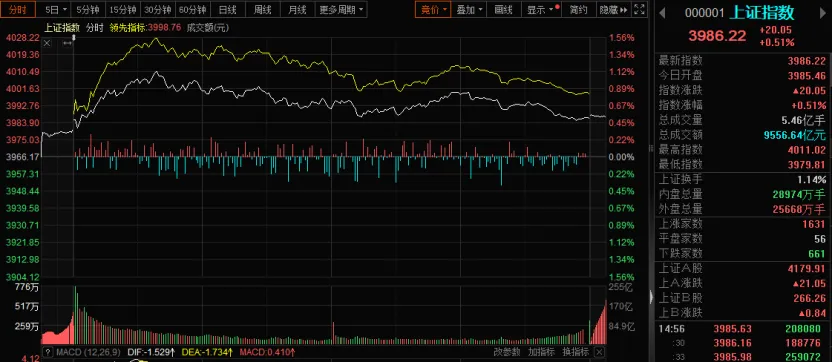Open the 竞价 auction dropdown
The height and width of the screenshot is (362, 832).
[x=432, y=9]
